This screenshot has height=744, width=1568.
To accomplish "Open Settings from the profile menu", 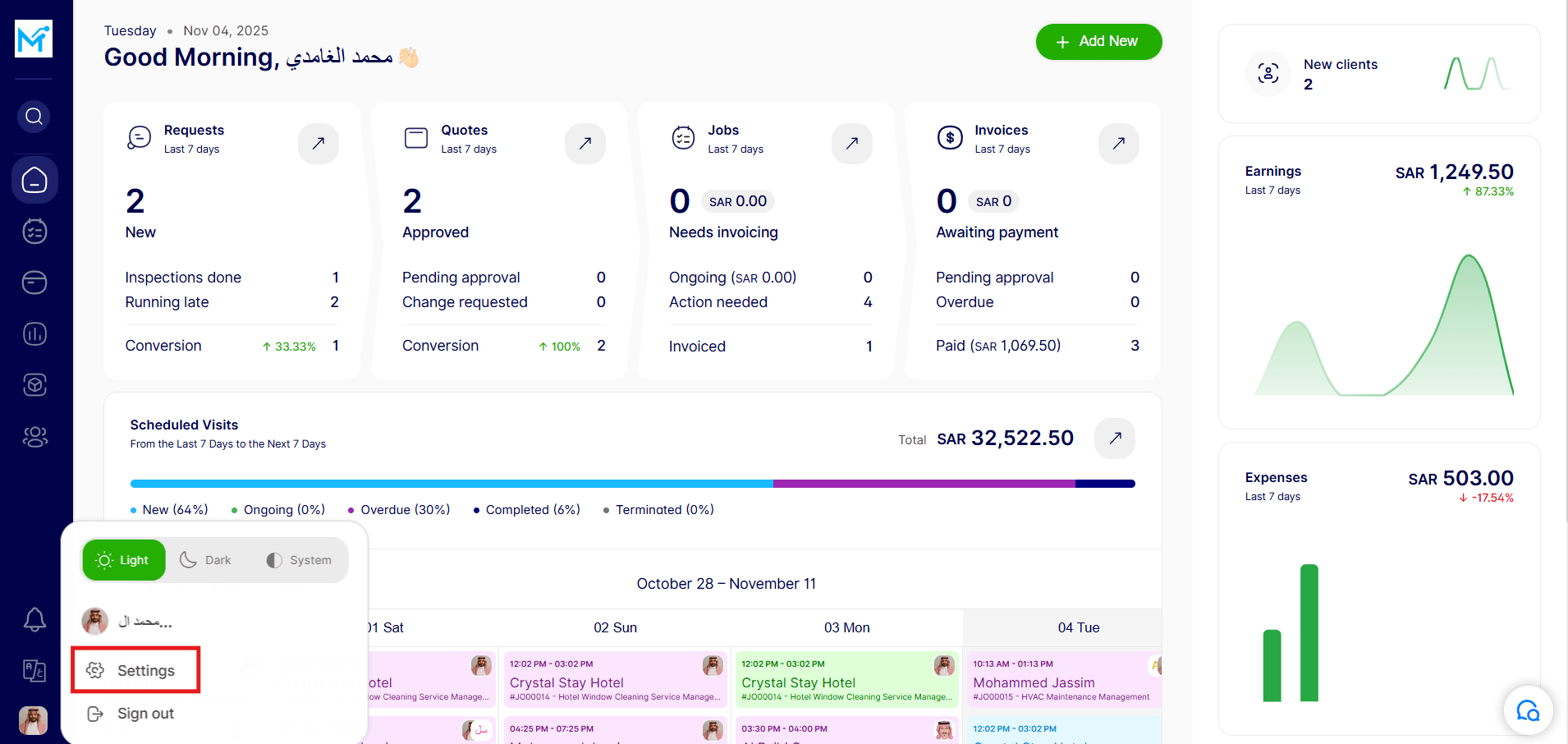I will click(136, 670).
